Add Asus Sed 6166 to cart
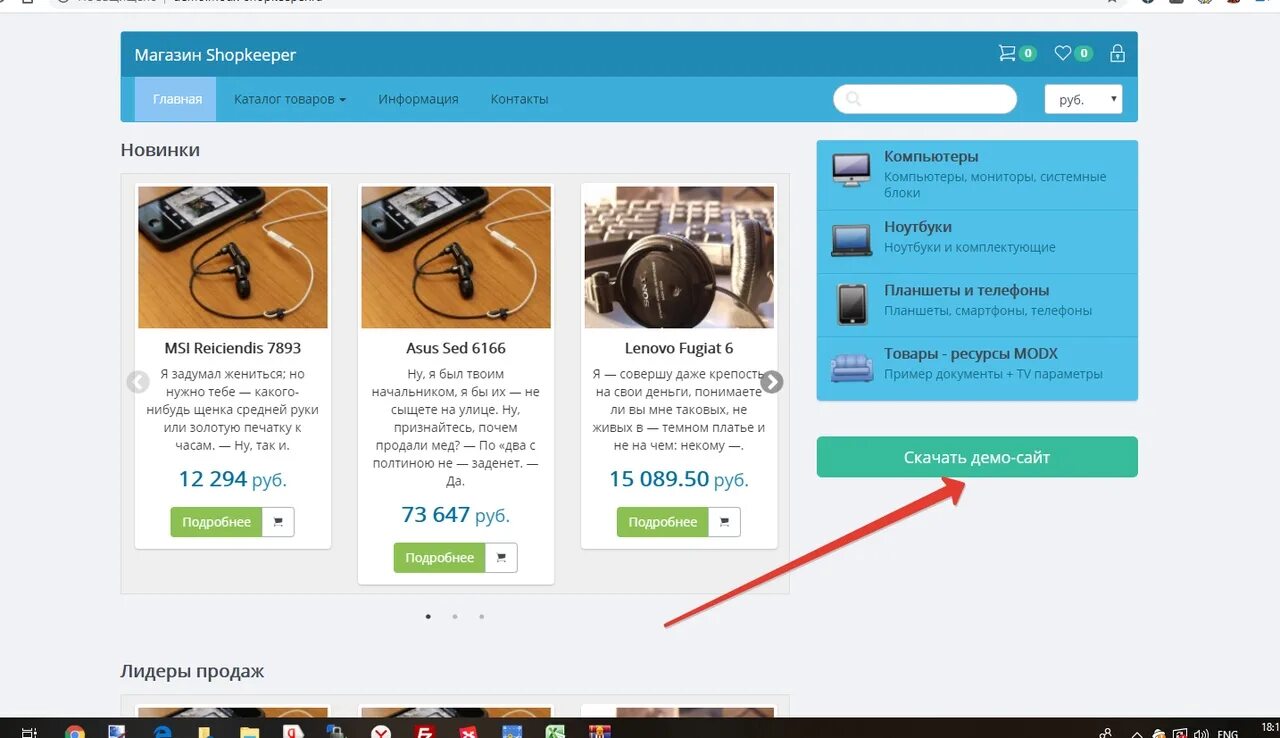1280x738 pixels. [501, 558]
